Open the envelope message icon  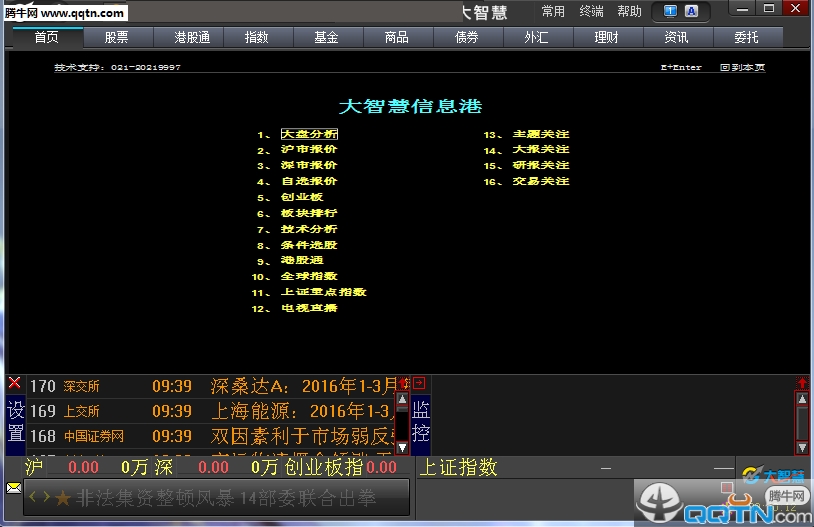14,488
